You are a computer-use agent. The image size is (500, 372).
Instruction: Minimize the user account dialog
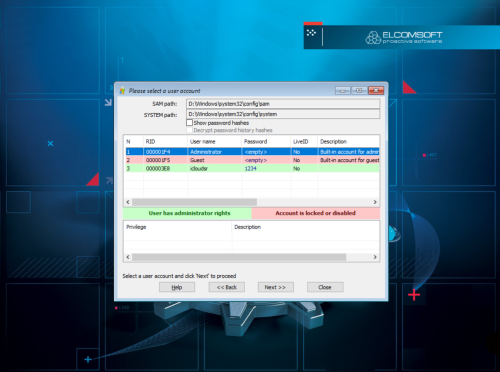click(x=343, y=90)
